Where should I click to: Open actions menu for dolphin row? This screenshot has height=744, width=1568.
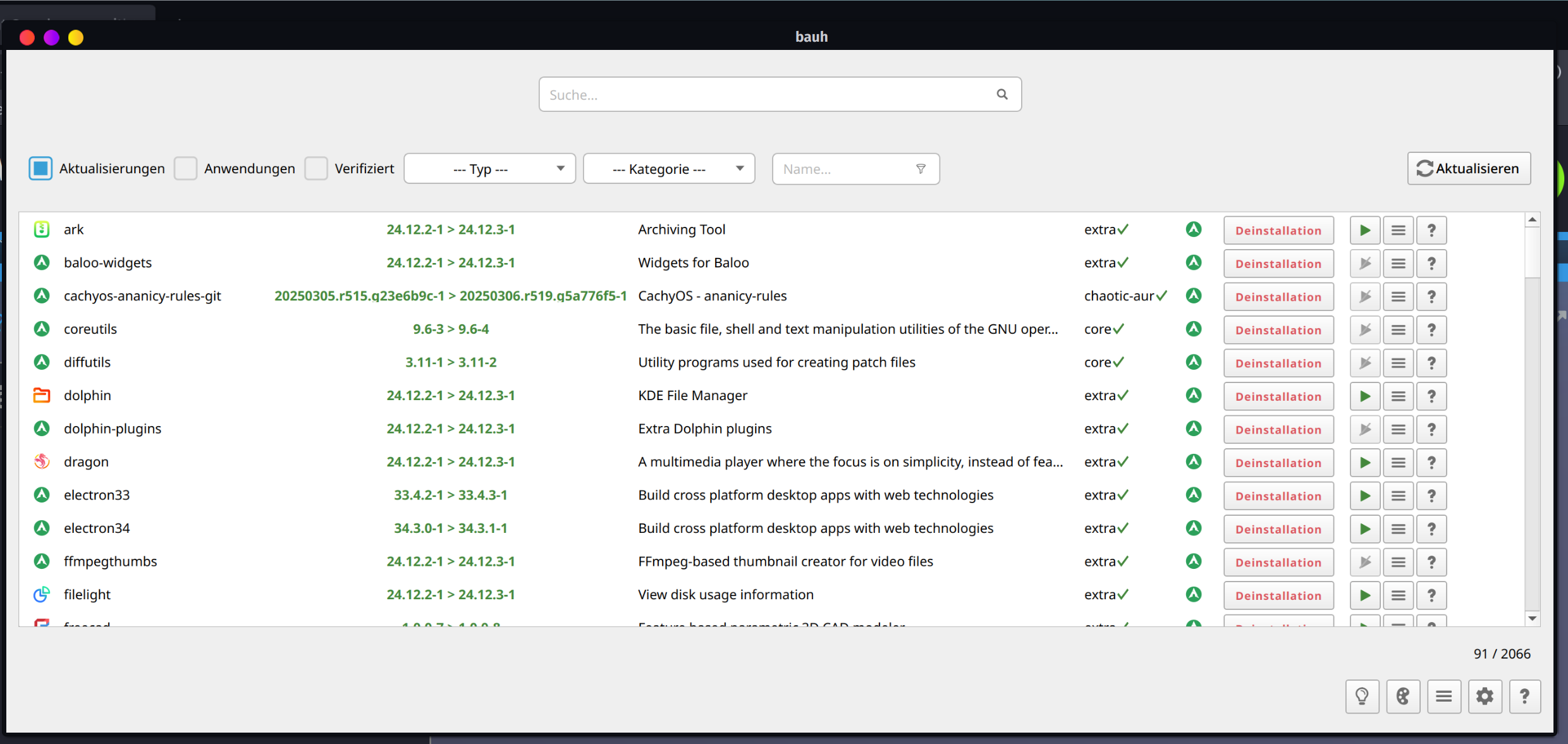[x=1399, y=396]
